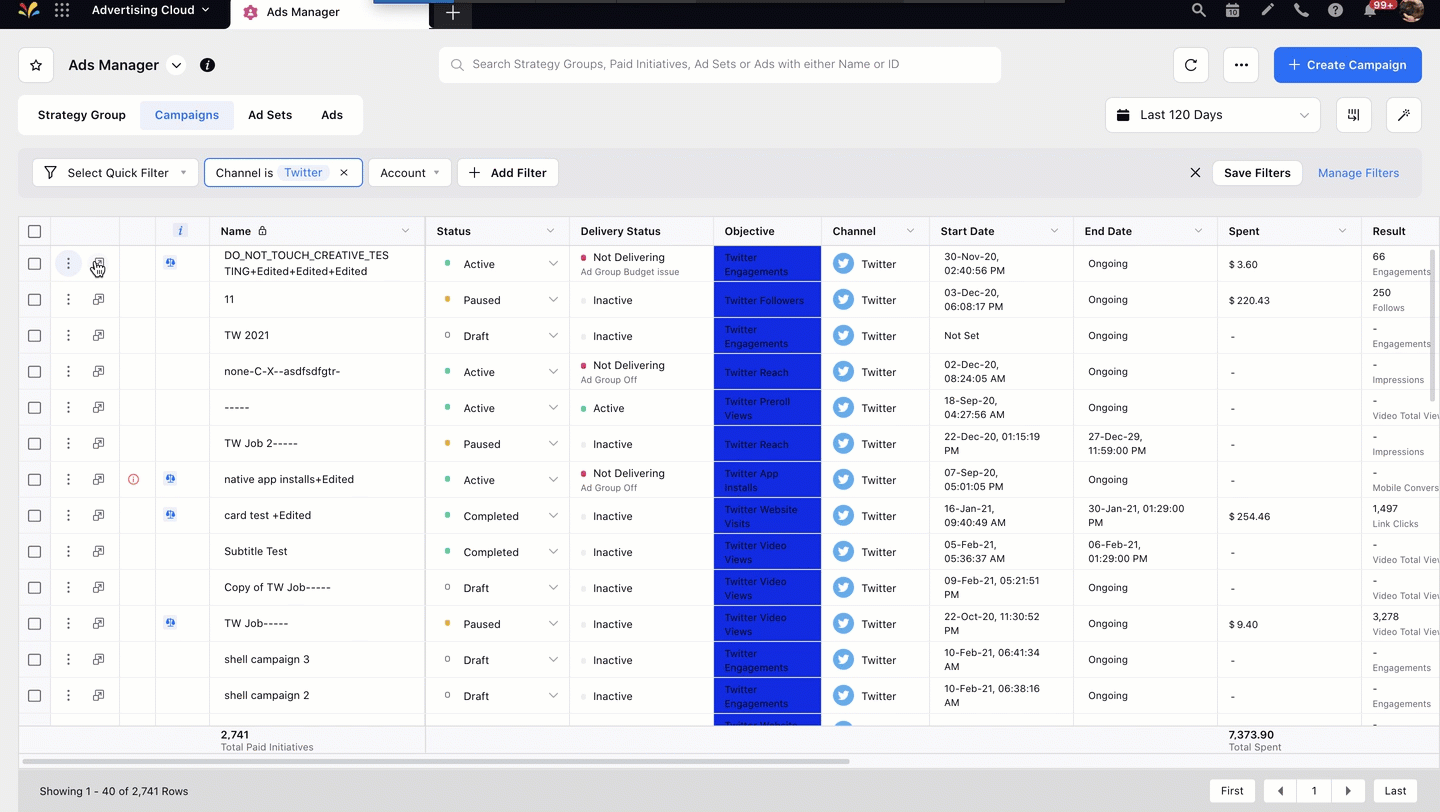Open the Manage Filters link
Image resolution: width=1440 pixels, height=812 pixels.
coord(1358,173)
